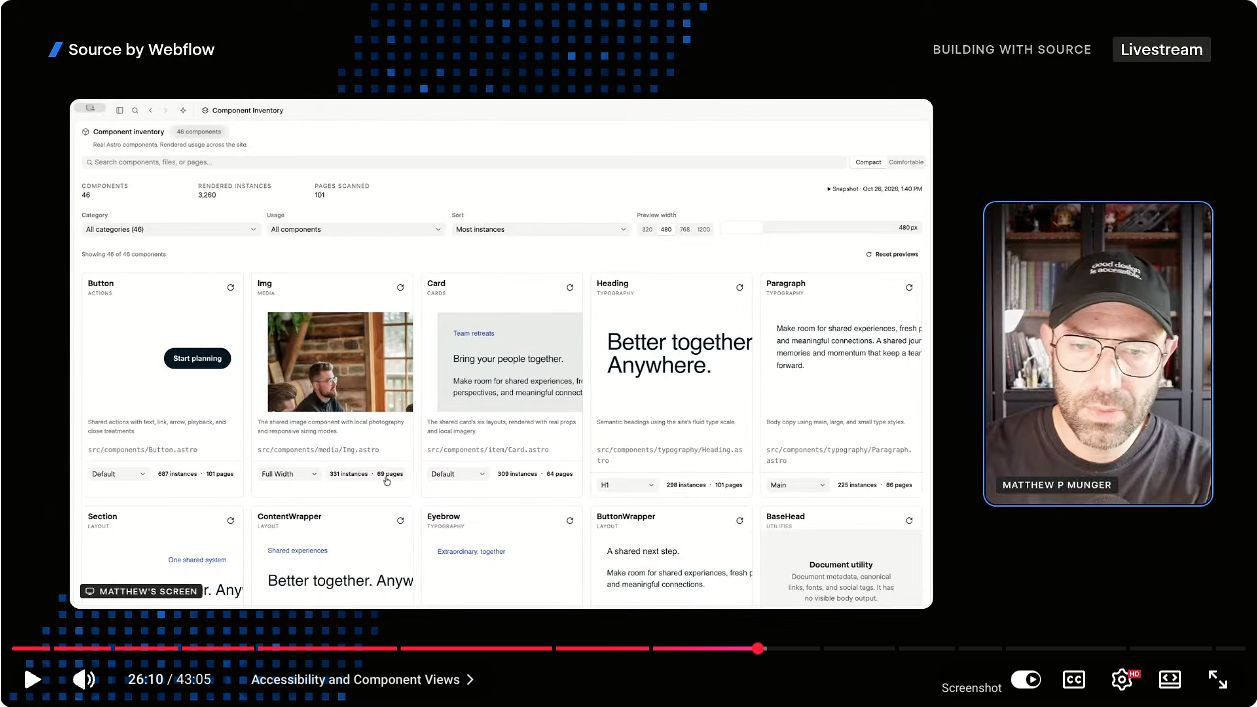Open Heading card's H1 variant dropdown
1257x707 pixels.
tap(628, 485)
